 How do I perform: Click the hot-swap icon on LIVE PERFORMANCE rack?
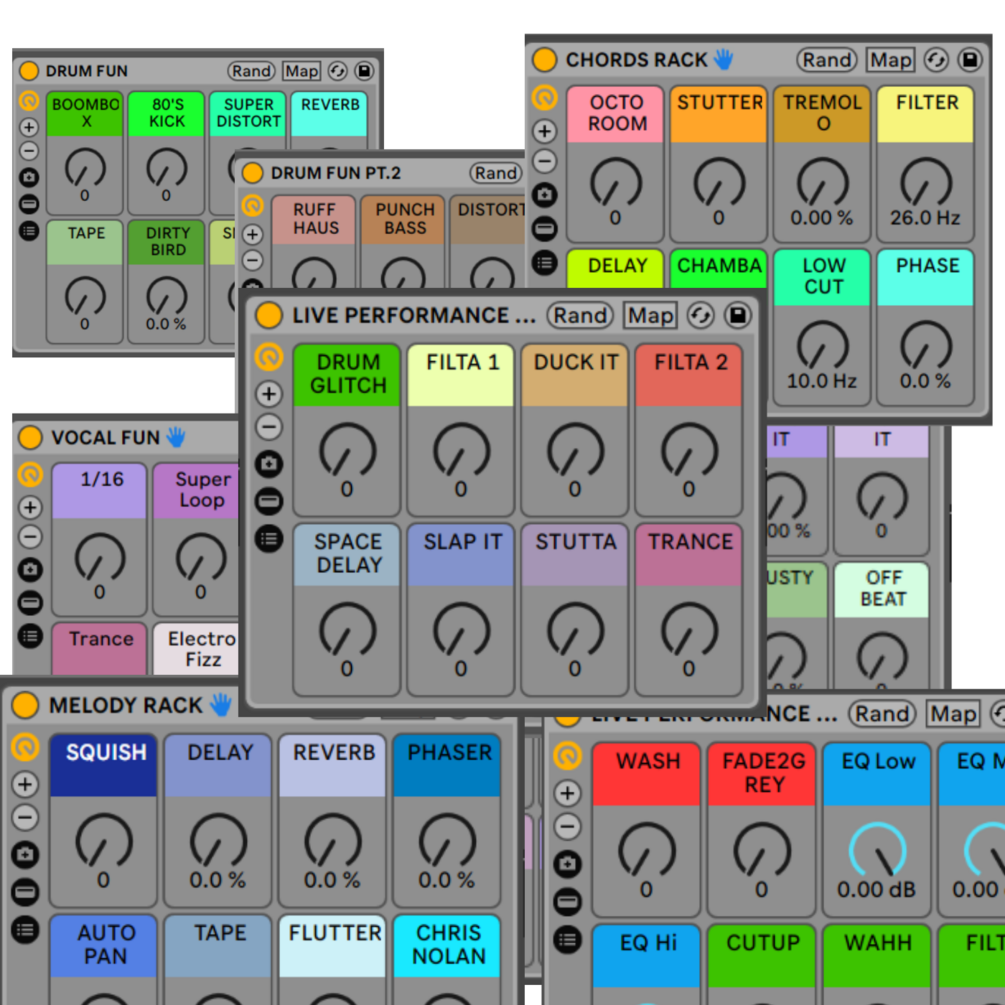700,314
